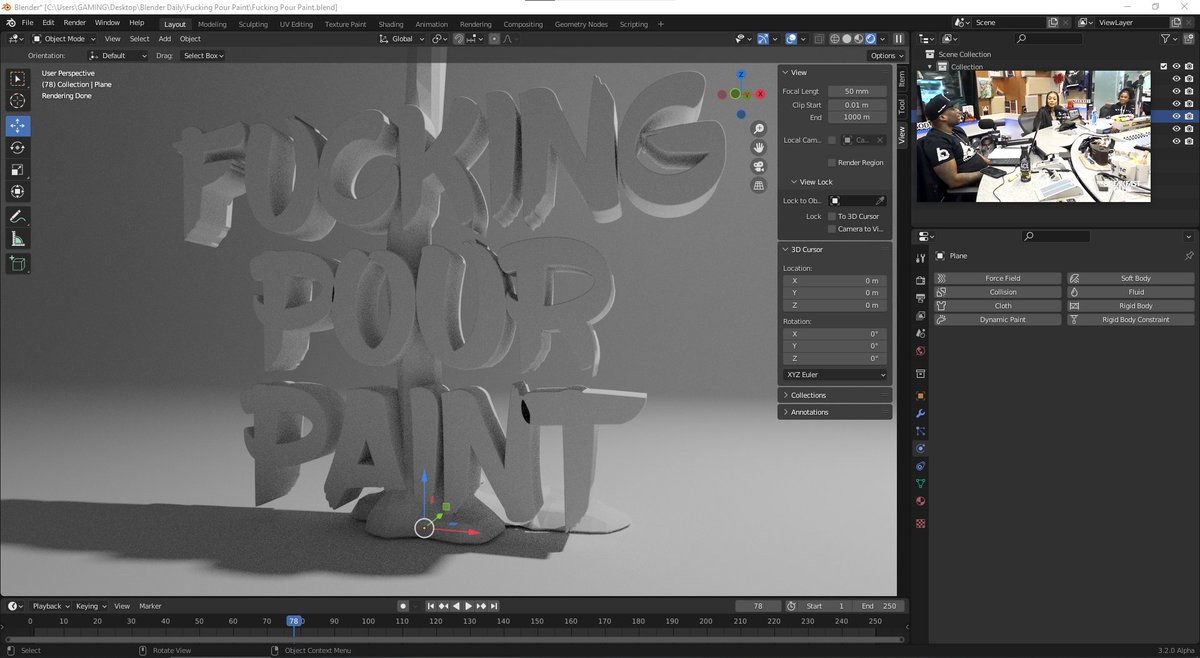Toggle proportional editing in viewport header
1200x658 pixels.
coord(493,39)
